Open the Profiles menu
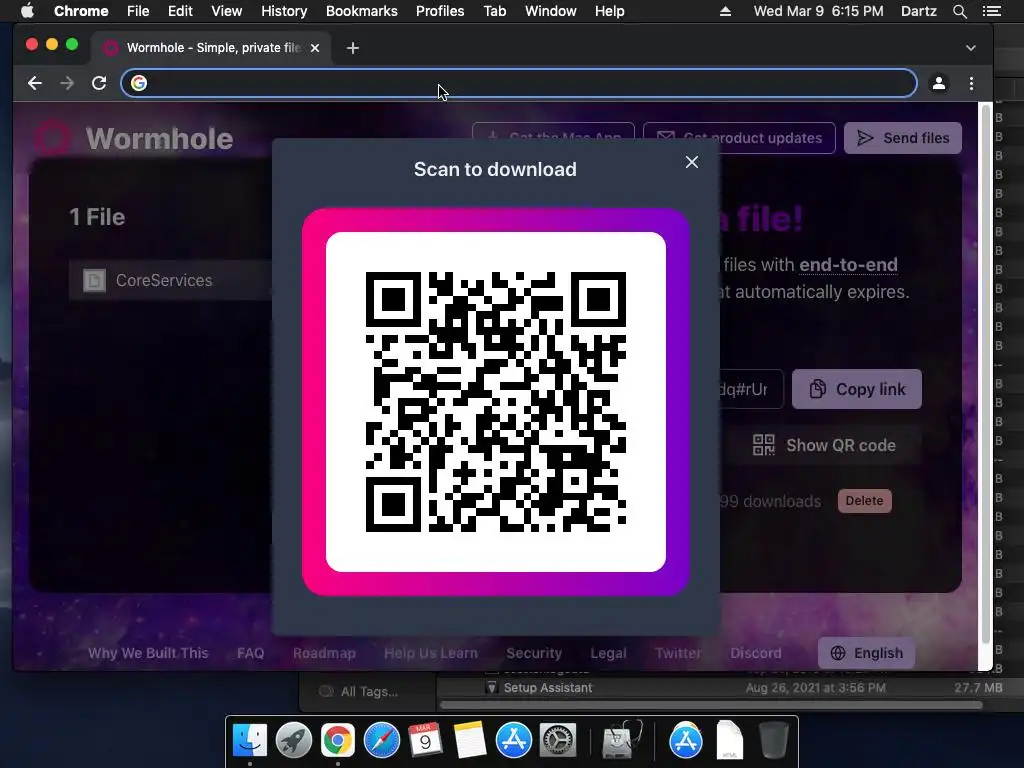Viewport: 1024px width, 768px height. [440, 11]
